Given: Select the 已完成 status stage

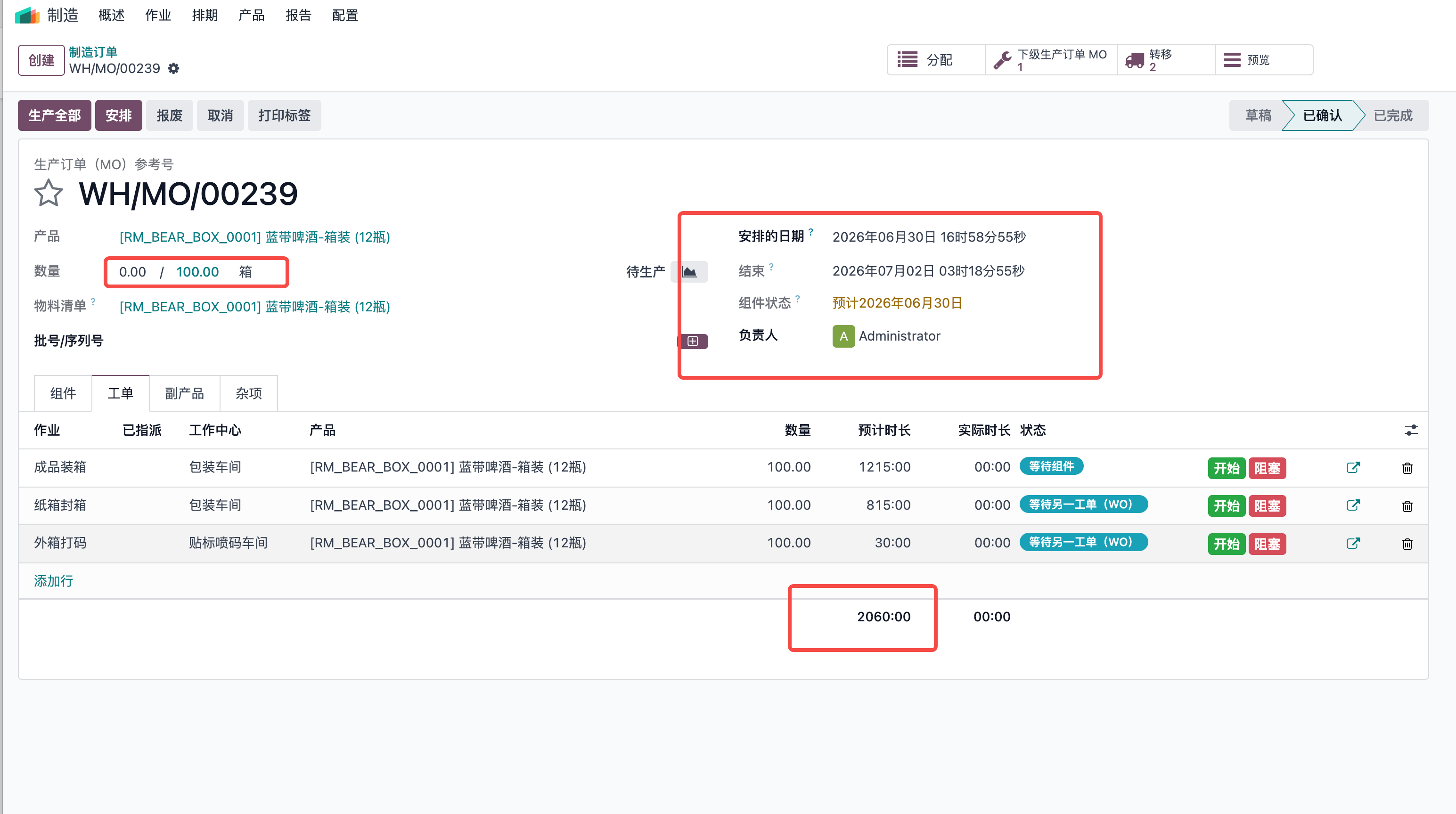Looking at the screenshot, I should 1393,116.
